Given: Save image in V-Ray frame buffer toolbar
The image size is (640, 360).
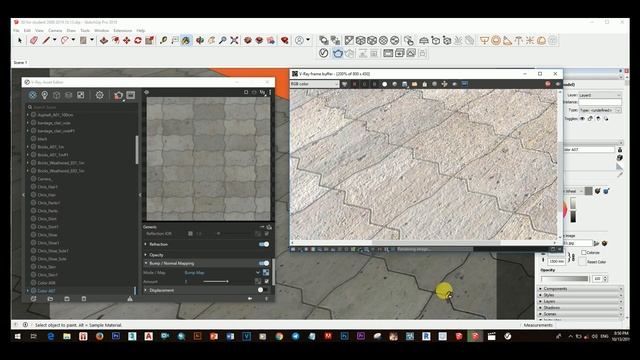Looking at the screenshot, I should tap(404, 84).
